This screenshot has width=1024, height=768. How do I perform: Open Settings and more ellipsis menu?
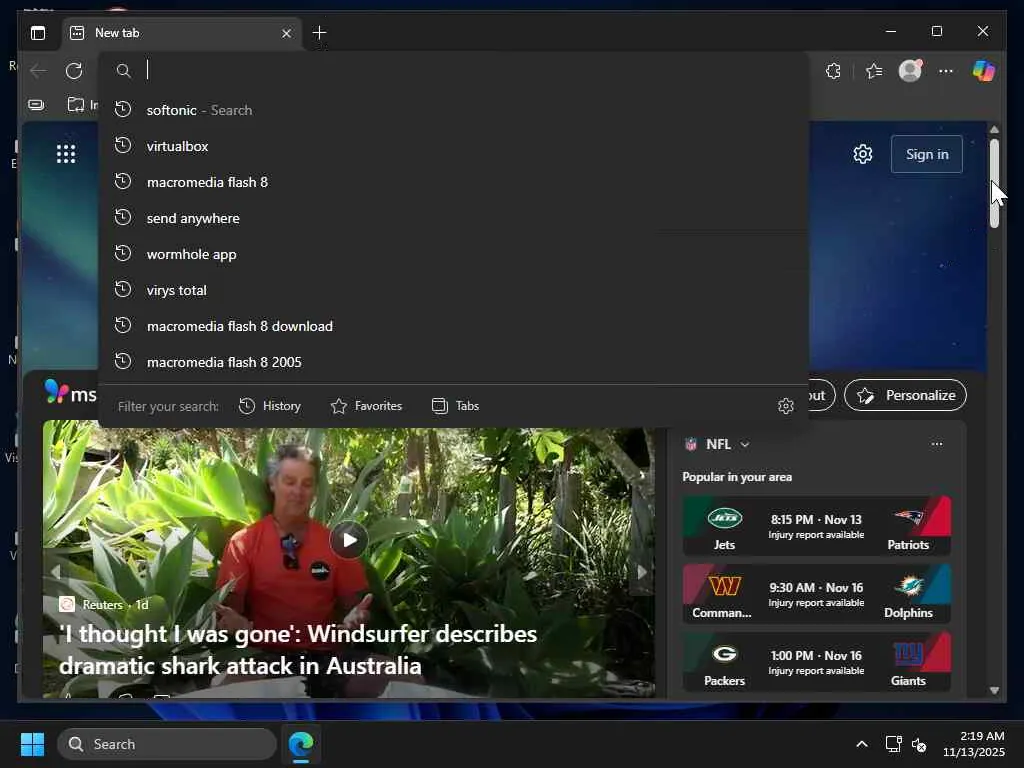tap(946, 71)
